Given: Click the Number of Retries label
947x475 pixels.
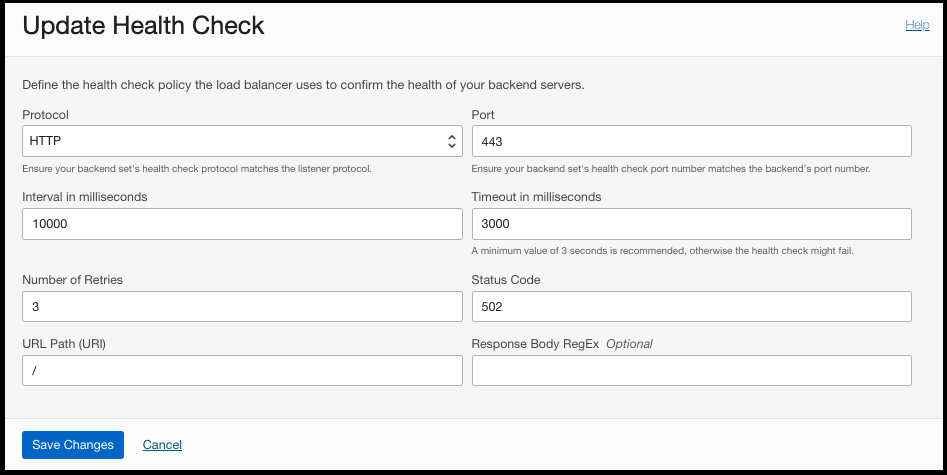Looking at the screenshot, I should [x=72, y=280].
